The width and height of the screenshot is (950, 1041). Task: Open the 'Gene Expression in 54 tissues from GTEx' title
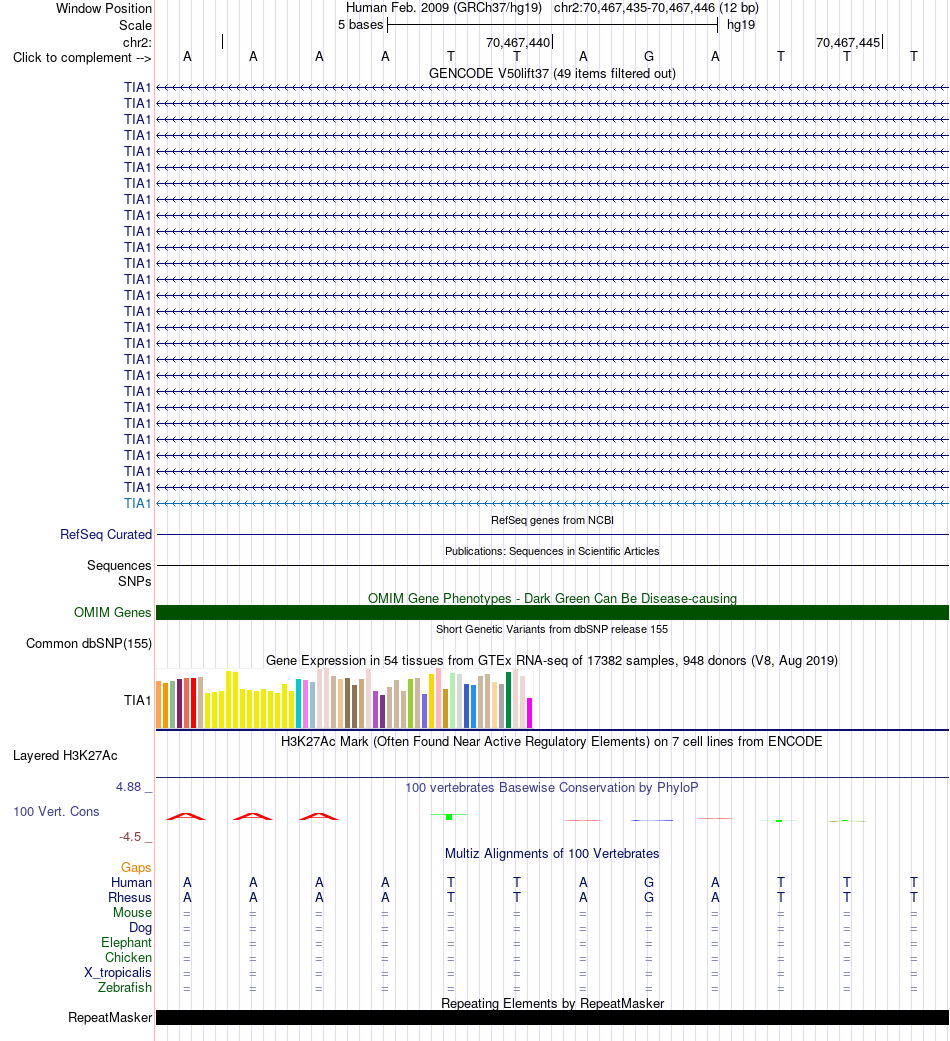552,661
